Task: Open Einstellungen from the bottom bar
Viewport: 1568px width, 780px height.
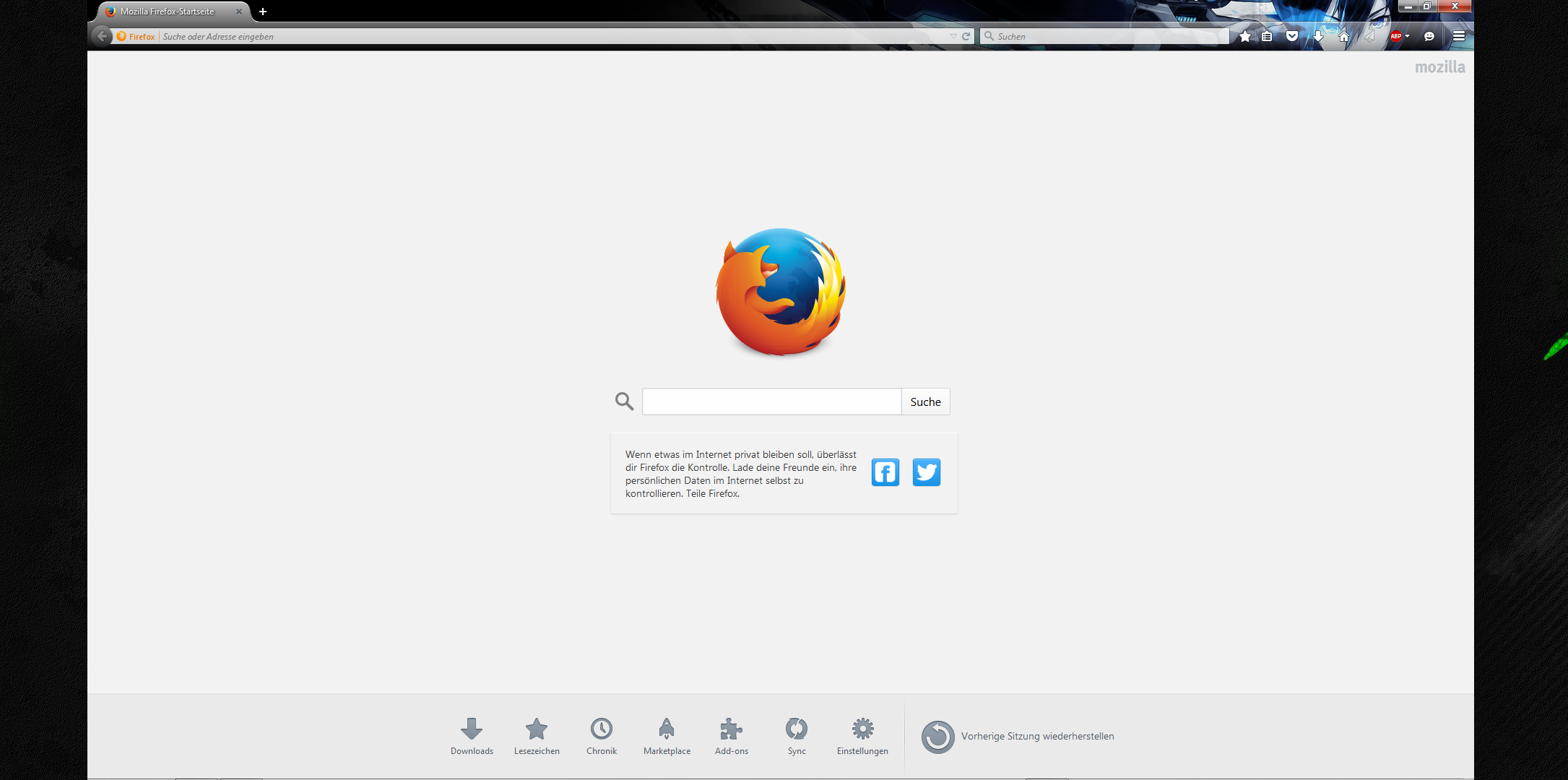Action: tap(862, 736)
